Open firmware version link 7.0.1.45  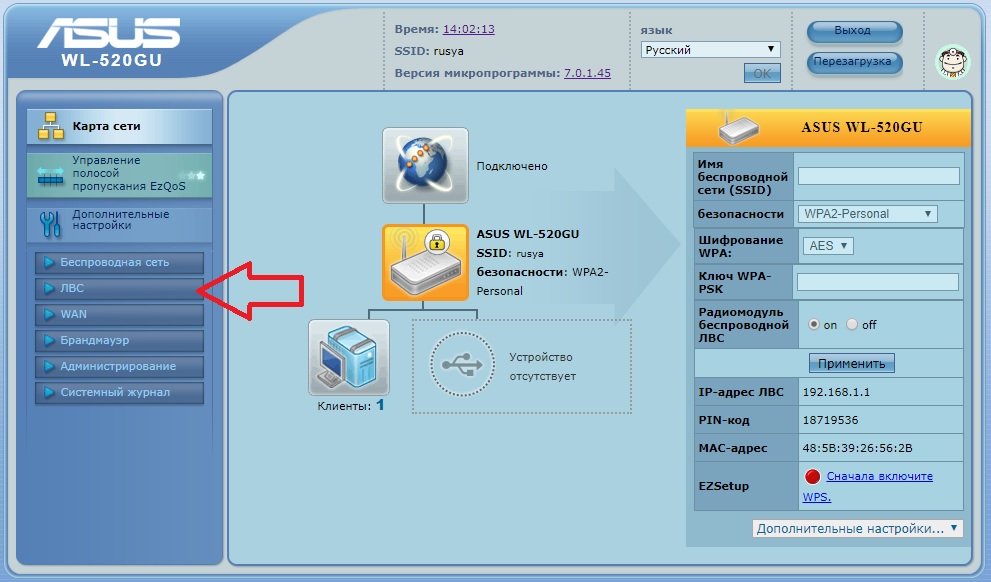(x=587, y=73)
